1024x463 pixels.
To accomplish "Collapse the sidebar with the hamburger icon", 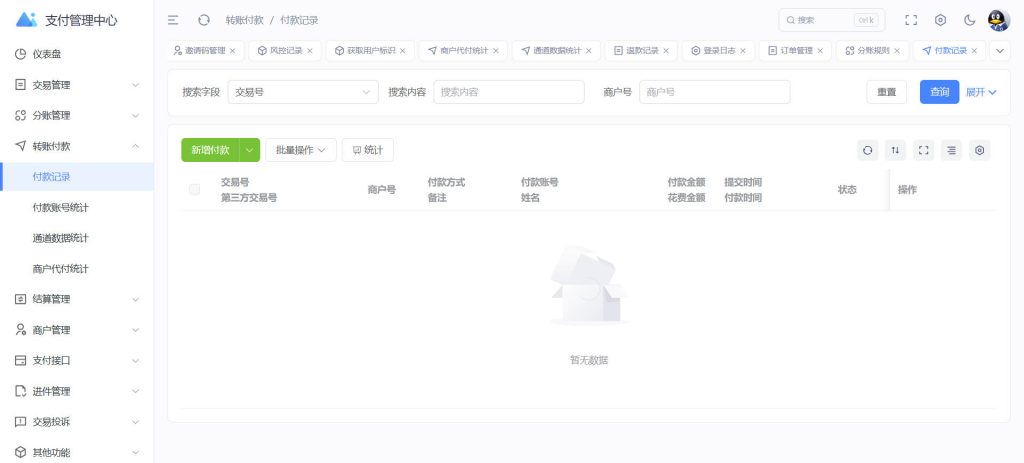I will [x=173, y=20].
